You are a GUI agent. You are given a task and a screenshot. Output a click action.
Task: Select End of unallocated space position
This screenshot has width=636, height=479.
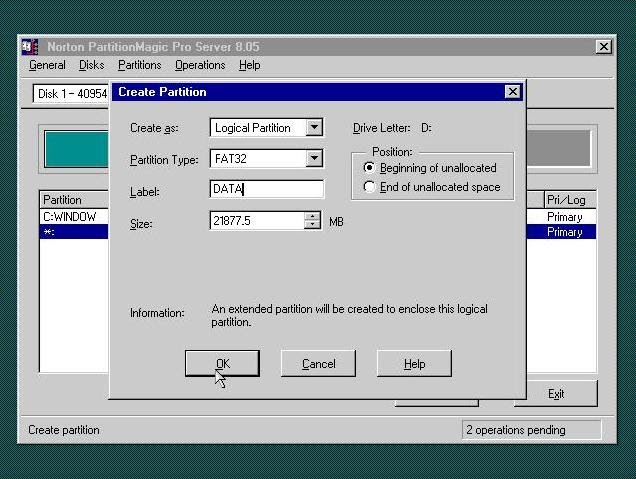click(x=432, y=187)
